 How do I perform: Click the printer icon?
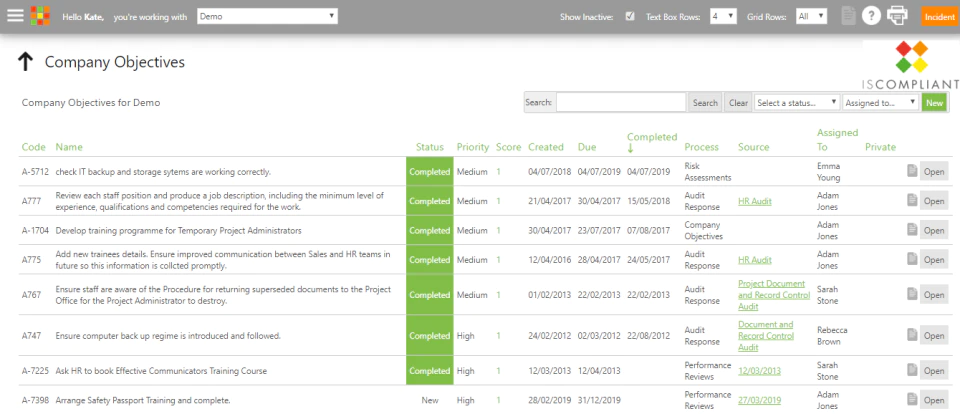[897, 15]
